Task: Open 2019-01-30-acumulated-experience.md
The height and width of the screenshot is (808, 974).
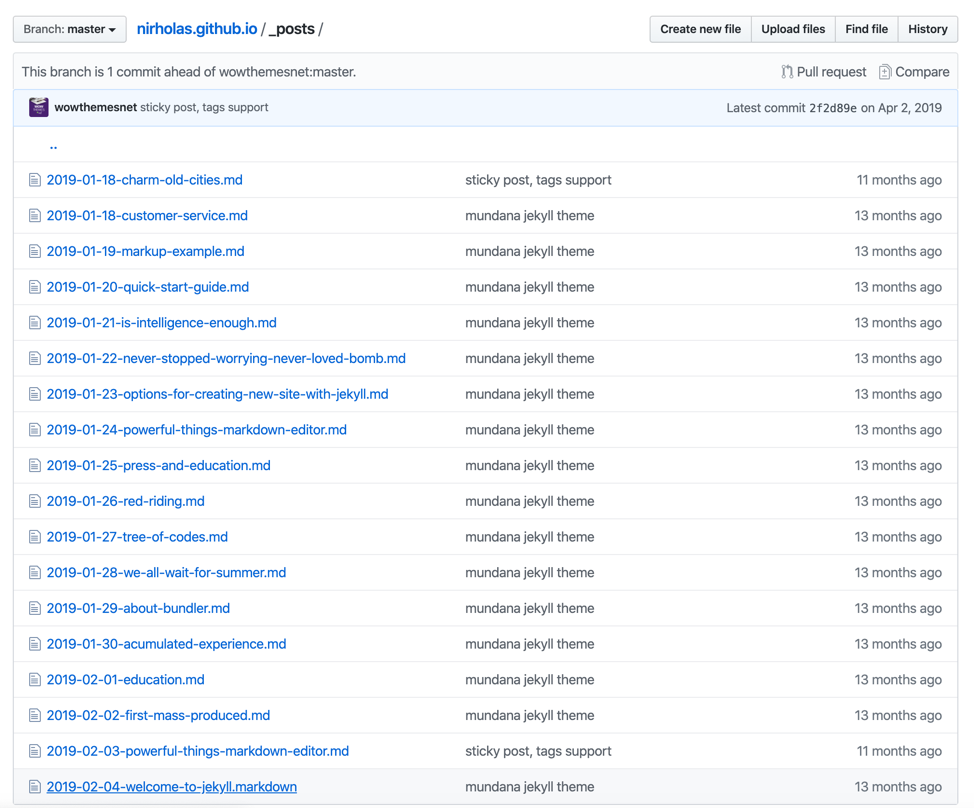Action: point(166,644)
